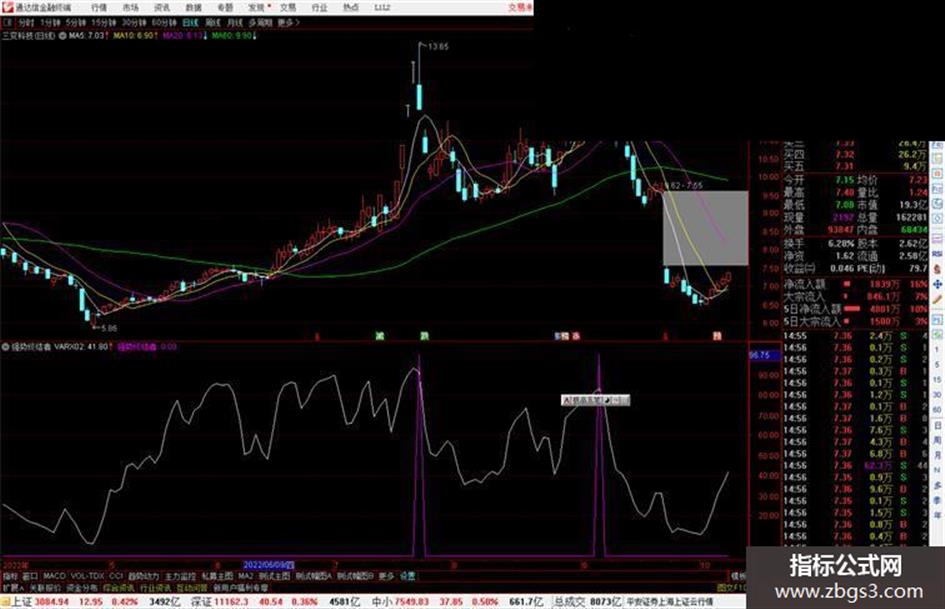
Task: Select 月 in the right-edge period column
Action: point(937,455)
